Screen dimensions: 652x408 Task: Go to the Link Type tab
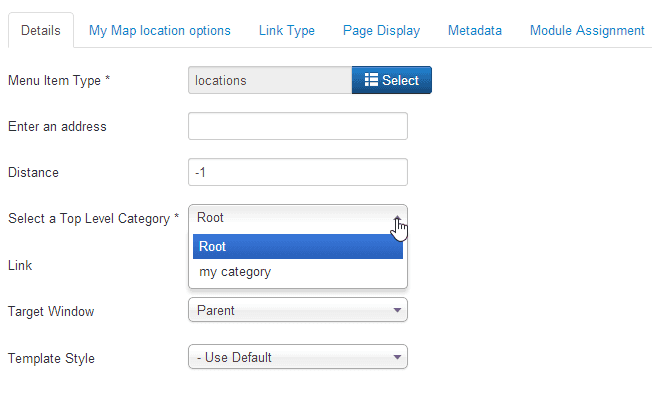pos(287,31)
